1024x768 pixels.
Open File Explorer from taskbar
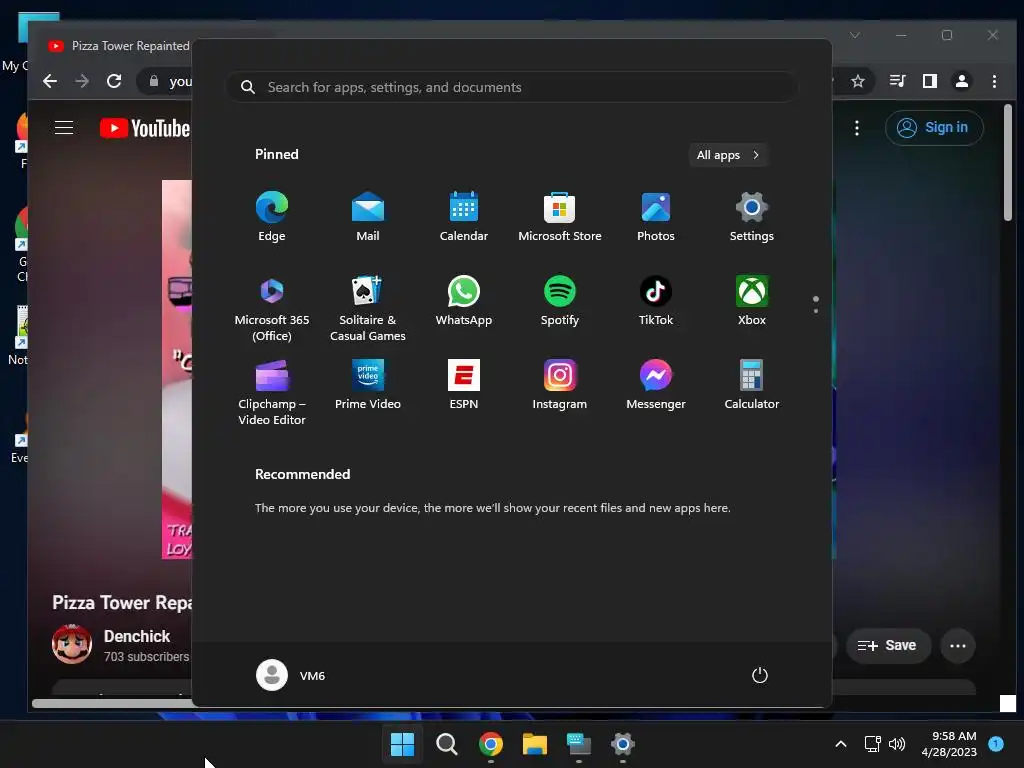click(534, 744)
